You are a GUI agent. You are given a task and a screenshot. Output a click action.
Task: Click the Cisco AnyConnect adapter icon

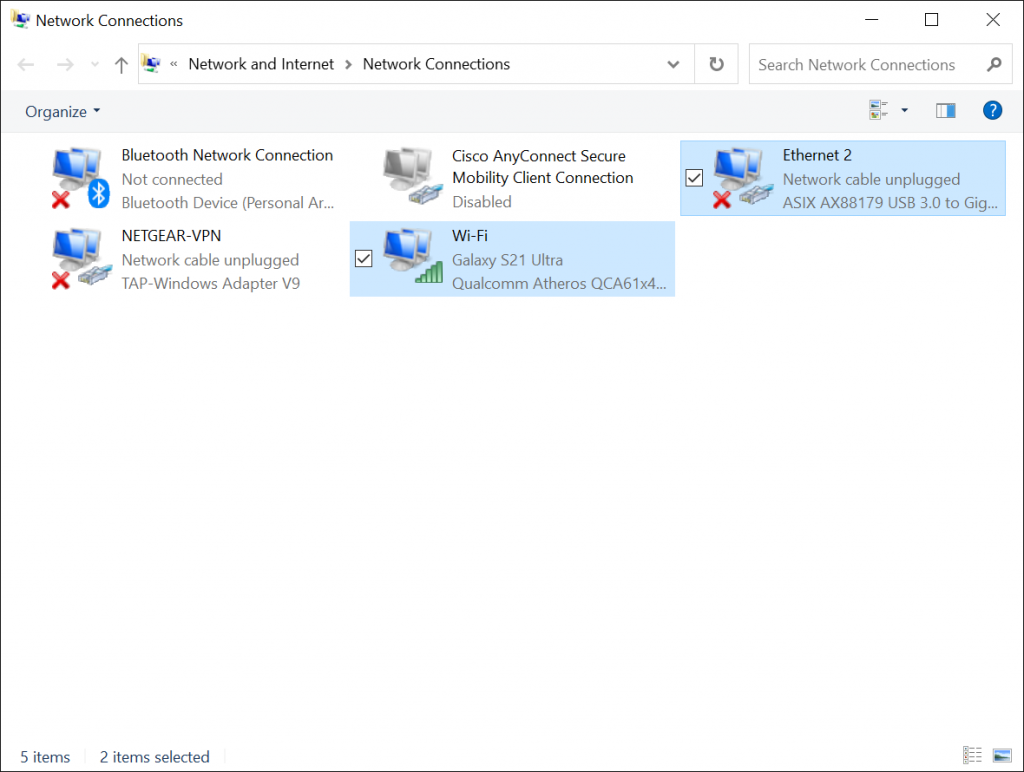413,176
